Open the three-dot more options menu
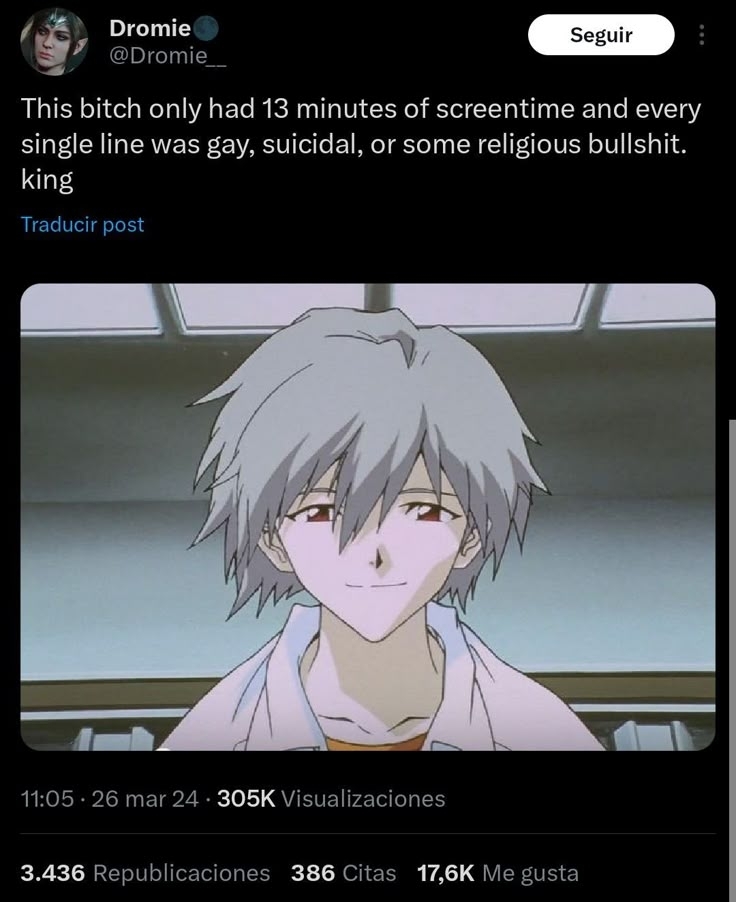The image size is (736, 902). click(700, 35)
